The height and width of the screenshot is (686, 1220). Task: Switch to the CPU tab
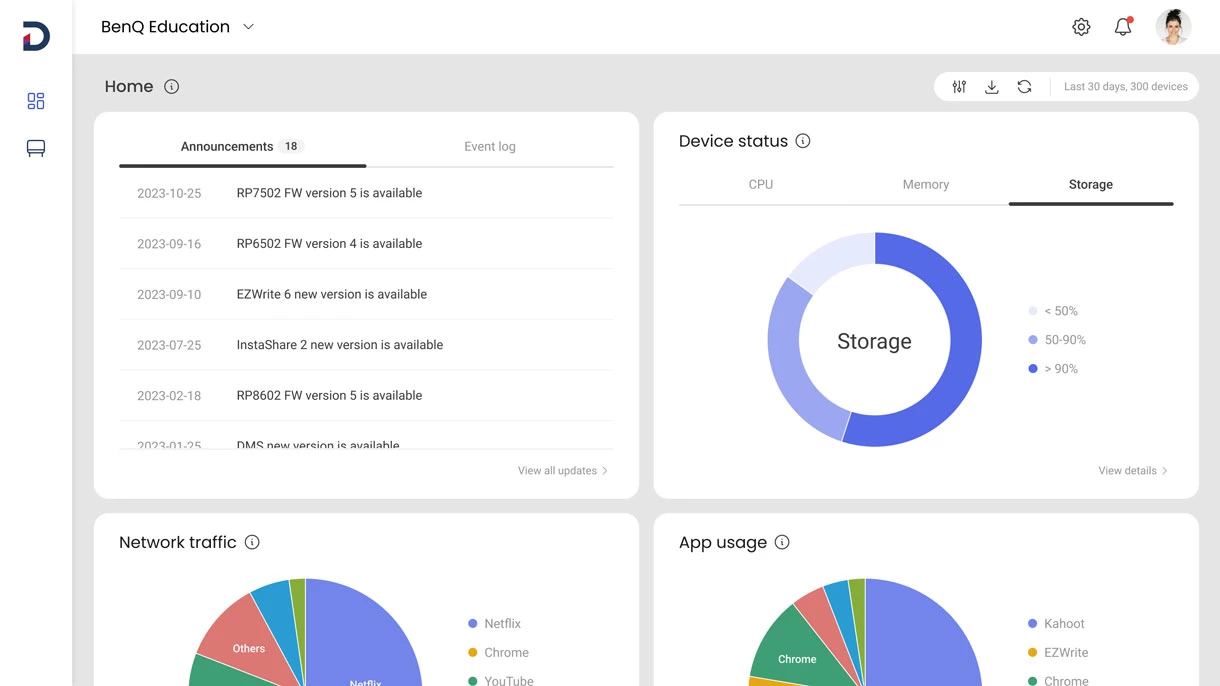click(x=761, y=185)
